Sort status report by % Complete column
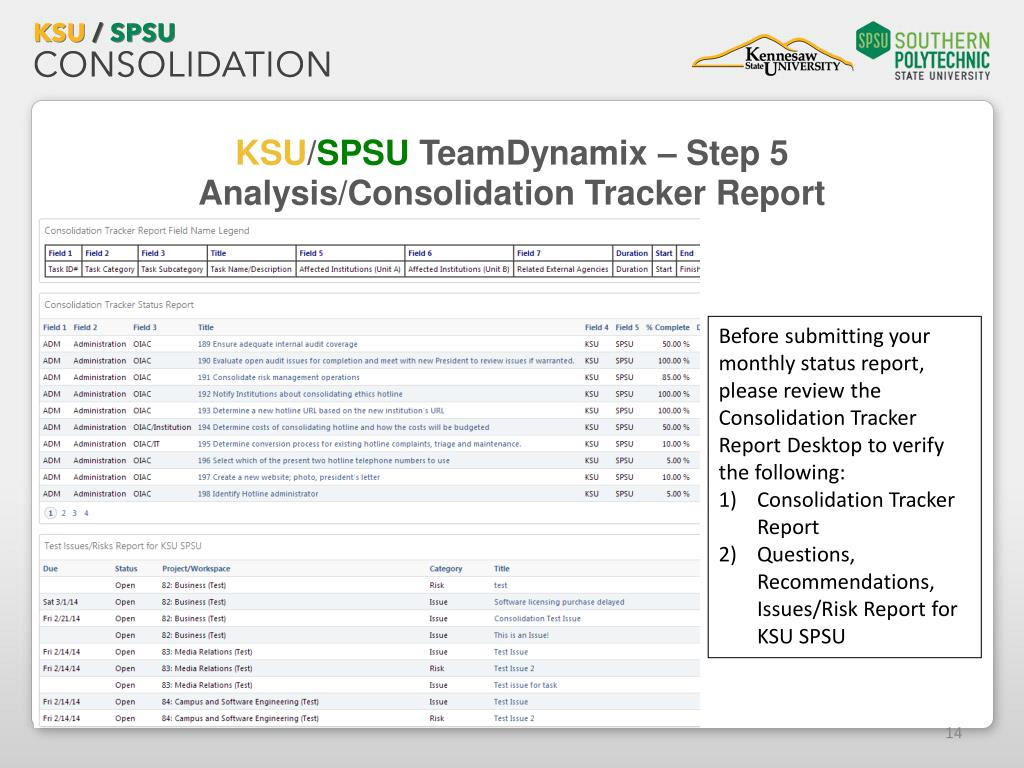The width and height of the screenshot is (1024, 768). pyautogui.click(x=667, y=328)
